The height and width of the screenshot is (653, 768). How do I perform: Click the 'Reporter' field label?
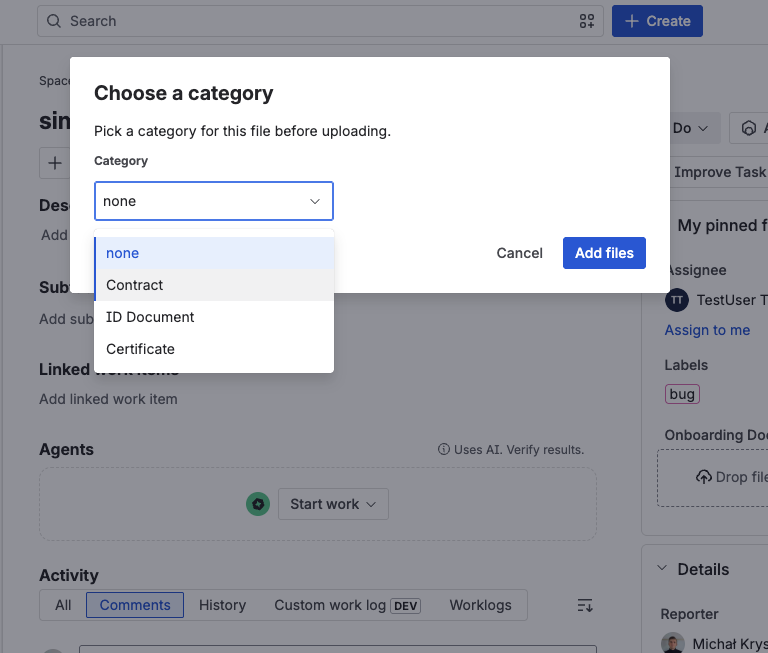(x=689, y=614)
